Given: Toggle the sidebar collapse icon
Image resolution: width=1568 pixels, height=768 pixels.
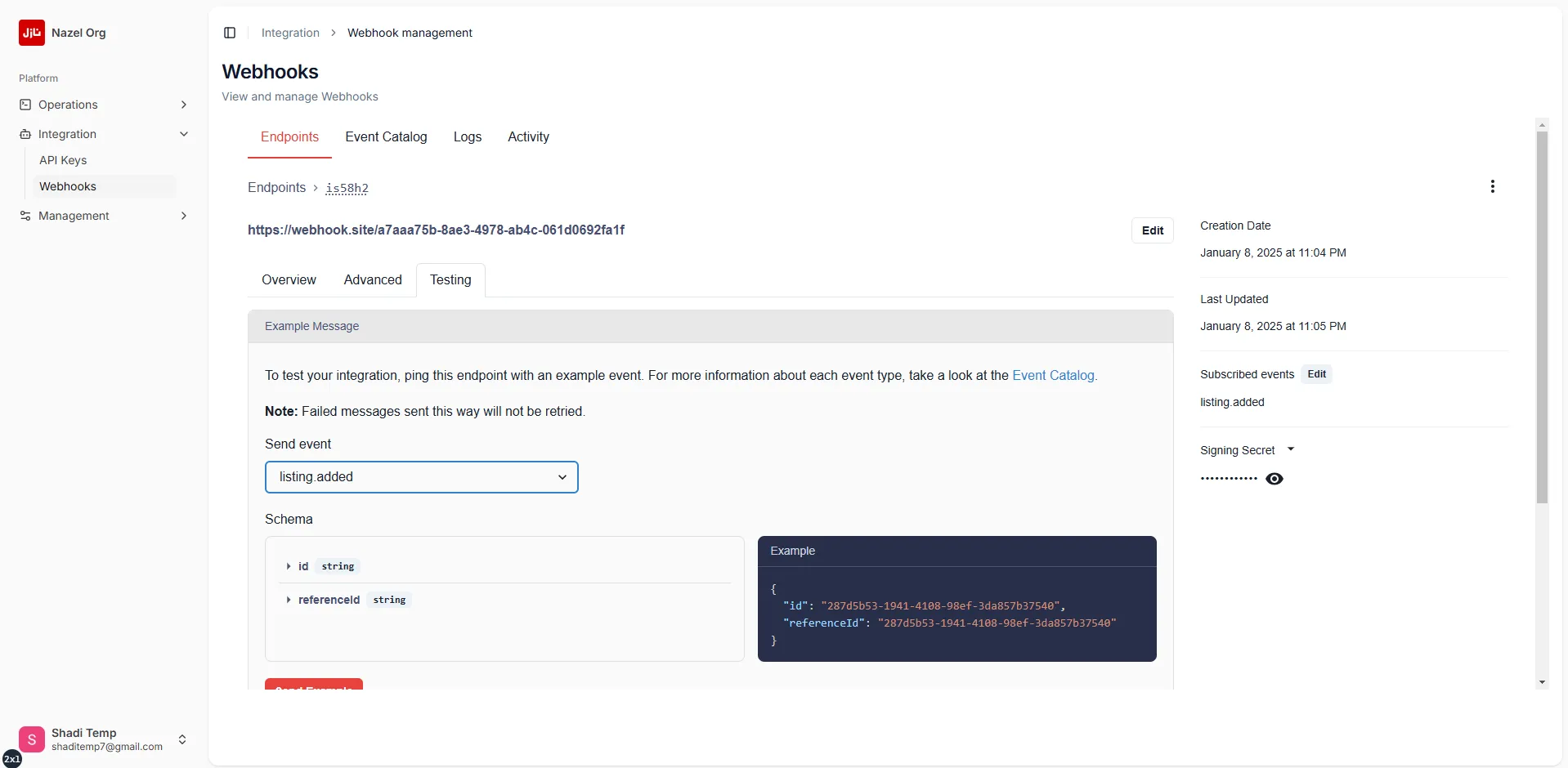Looking at the screenshot, I should (x=229, y=33).
